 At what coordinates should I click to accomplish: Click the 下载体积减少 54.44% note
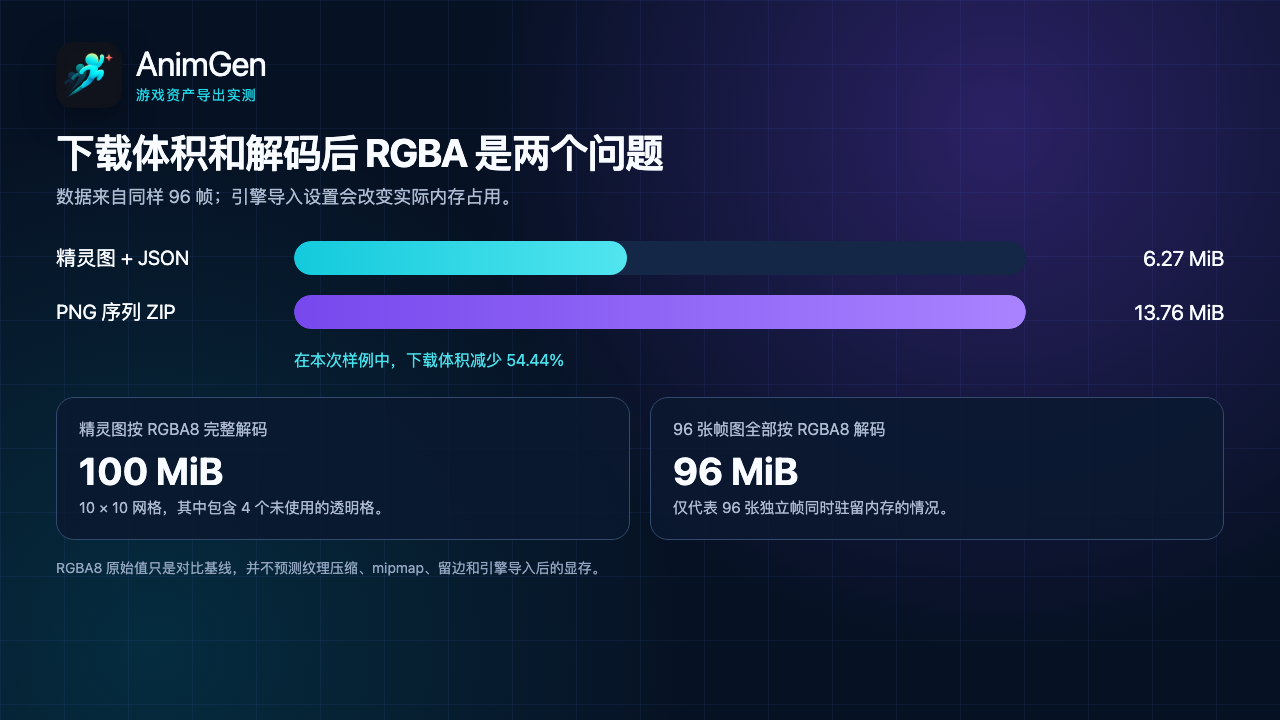pyautogui.click(x=429, y=360)
